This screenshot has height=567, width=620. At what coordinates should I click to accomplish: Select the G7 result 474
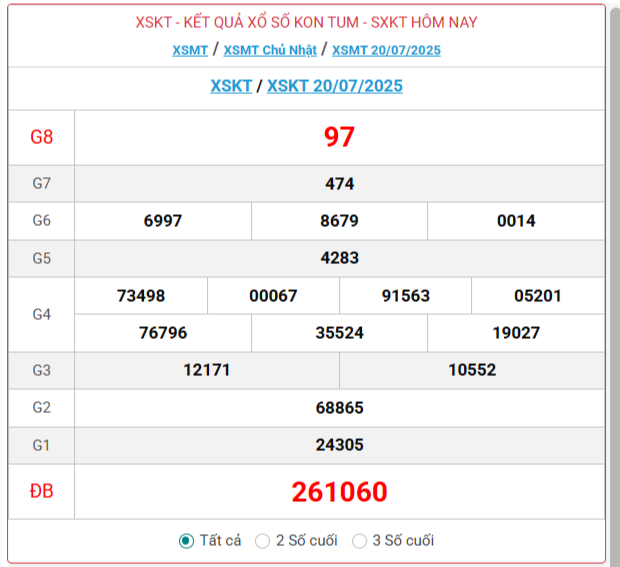point(339,184)
